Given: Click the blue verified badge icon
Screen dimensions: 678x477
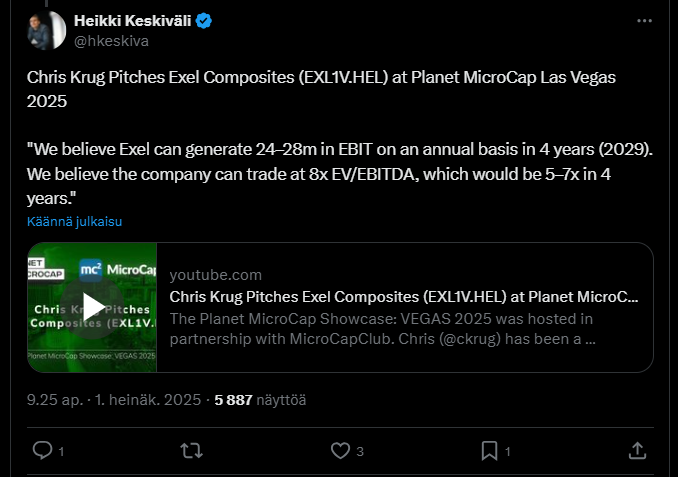Looking at the screenshot, I should (x=201, y=21).
